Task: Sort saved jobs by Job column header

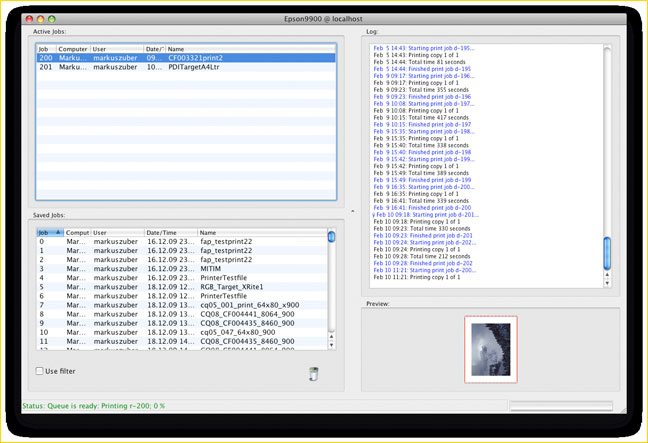Action: (x=50, y=233)
